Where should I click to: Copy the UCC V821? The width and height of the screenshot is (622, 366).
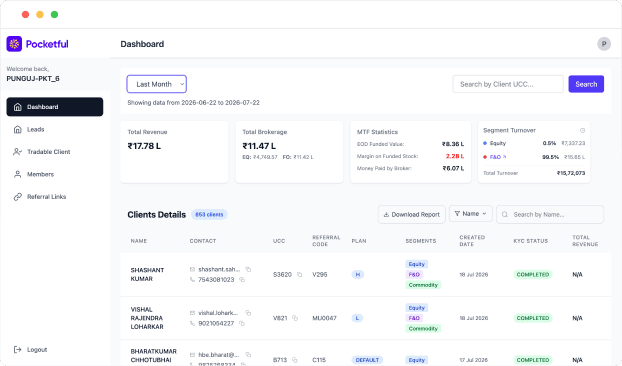tap(295, 318)
